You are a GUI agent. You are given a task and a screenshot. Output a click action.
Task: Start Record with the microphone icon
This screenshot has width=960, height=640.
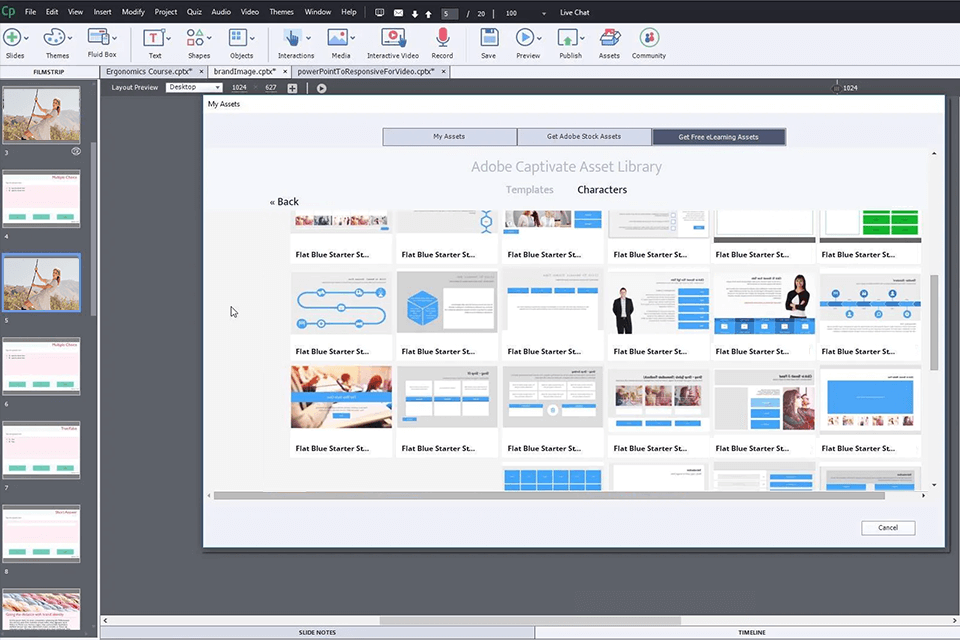point(442,38)
